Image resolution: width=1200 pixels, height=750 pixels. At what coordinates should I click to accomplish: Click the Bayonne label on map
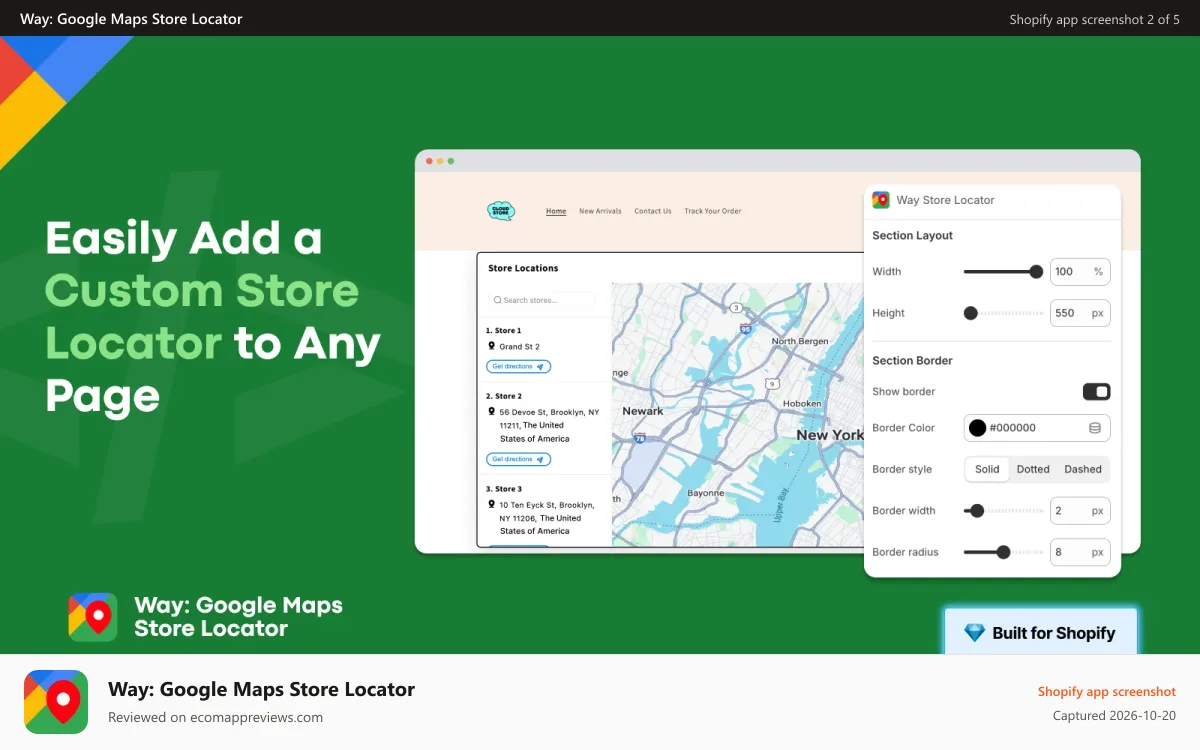(x=706, y=494)
